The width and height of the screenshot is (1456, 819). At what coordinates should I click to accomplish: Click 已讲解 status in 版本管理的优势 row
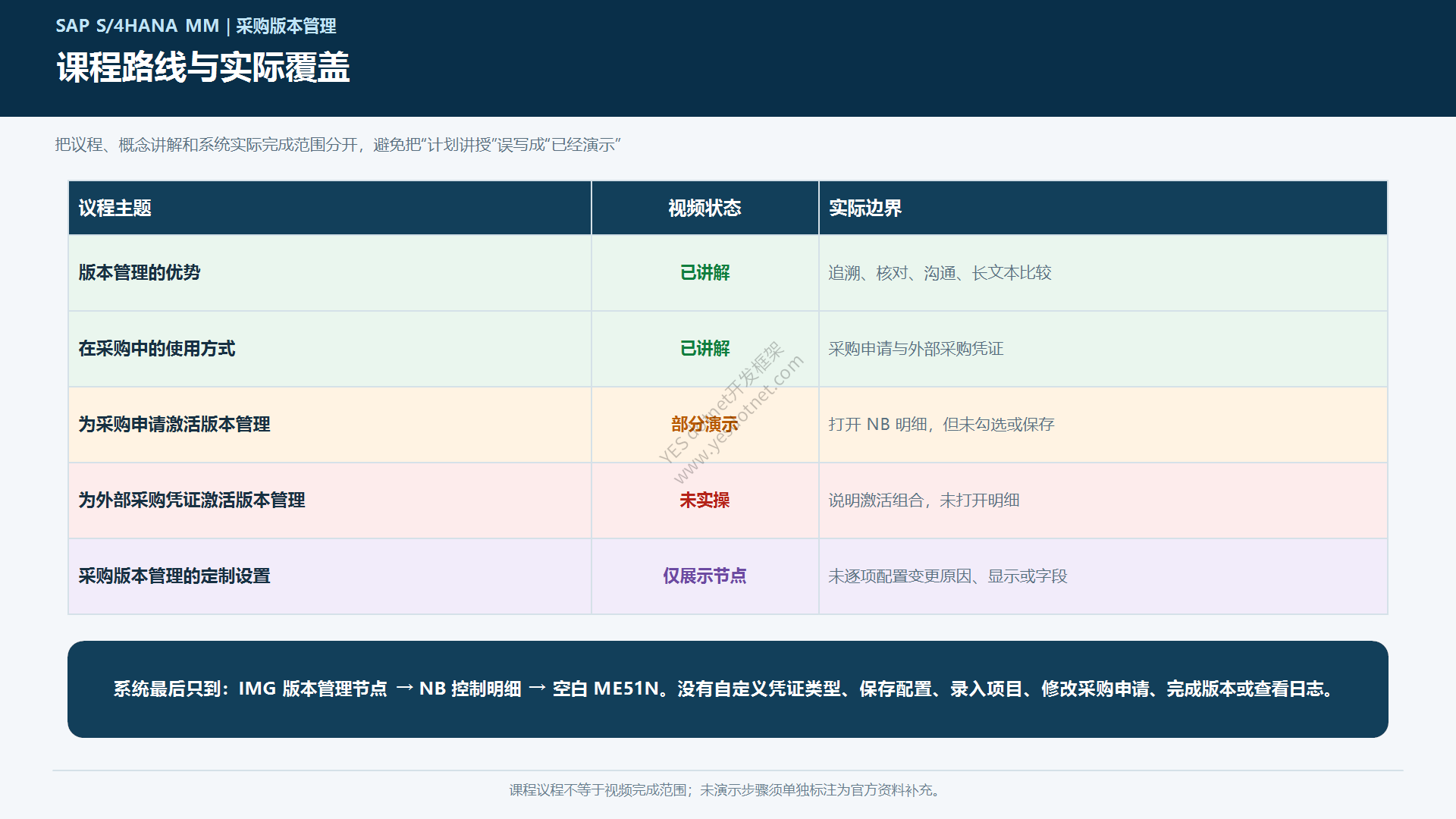704,272
